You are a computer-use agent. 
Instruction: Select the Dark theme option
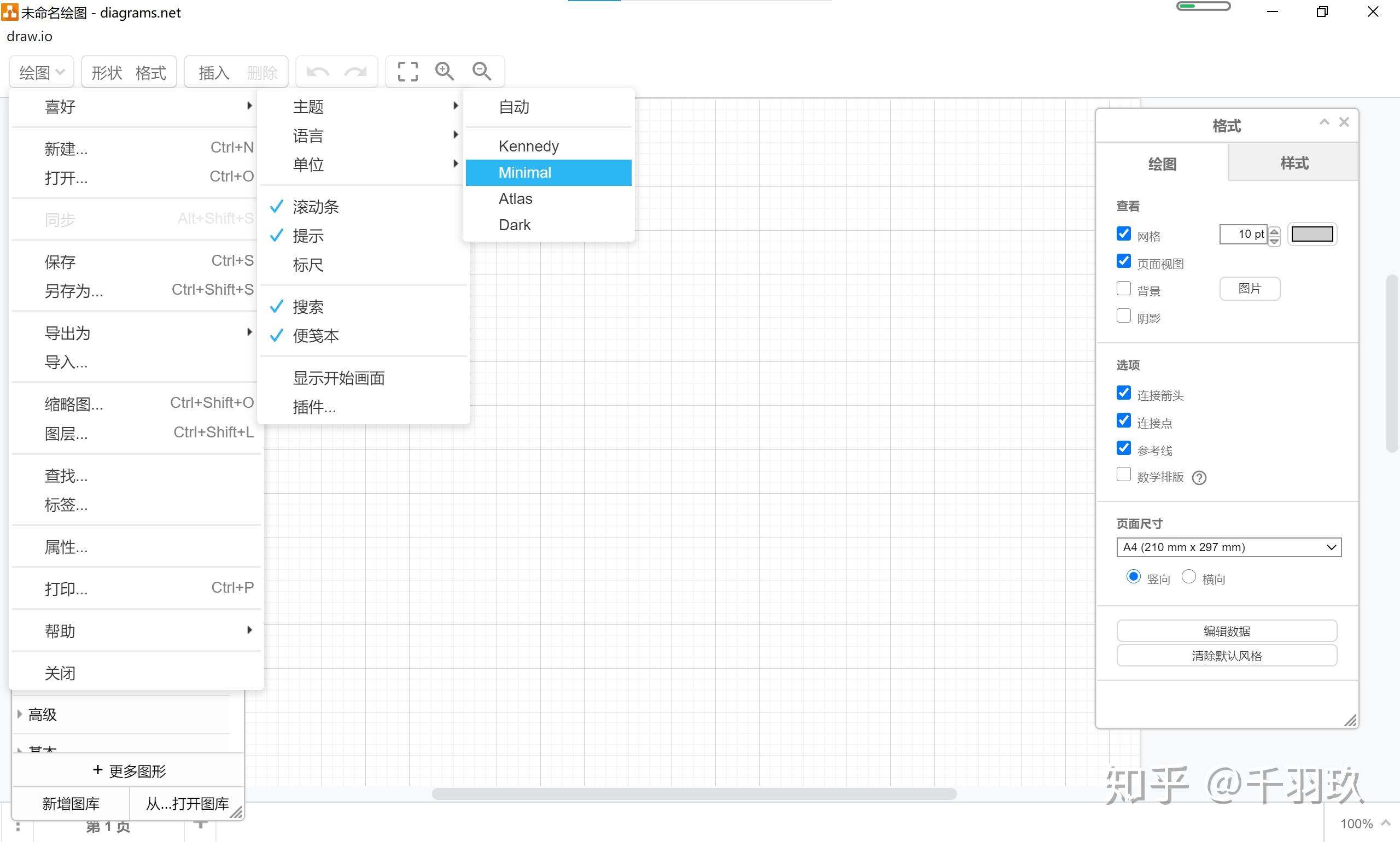[x=515, y=225]
